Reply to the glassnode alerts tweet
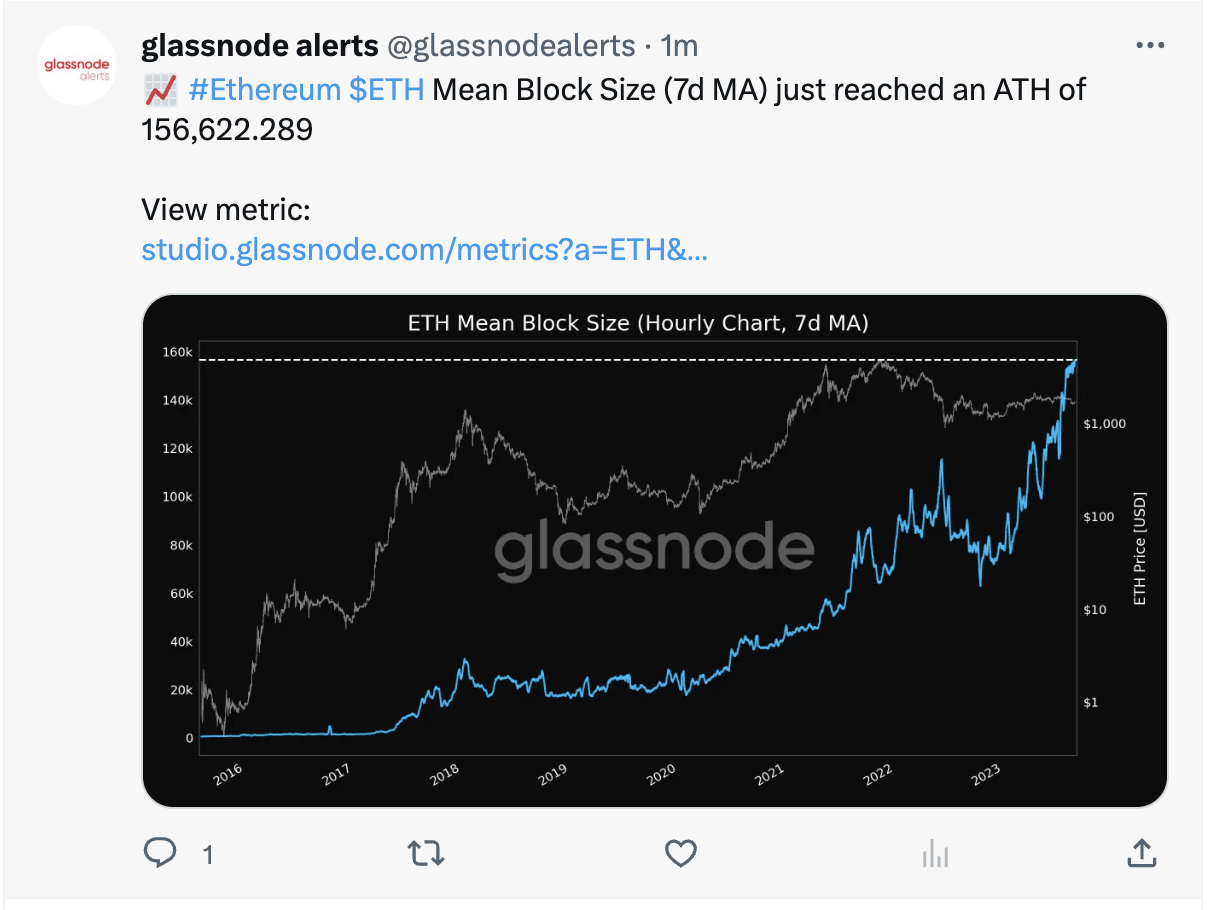 tap(160, 853)
